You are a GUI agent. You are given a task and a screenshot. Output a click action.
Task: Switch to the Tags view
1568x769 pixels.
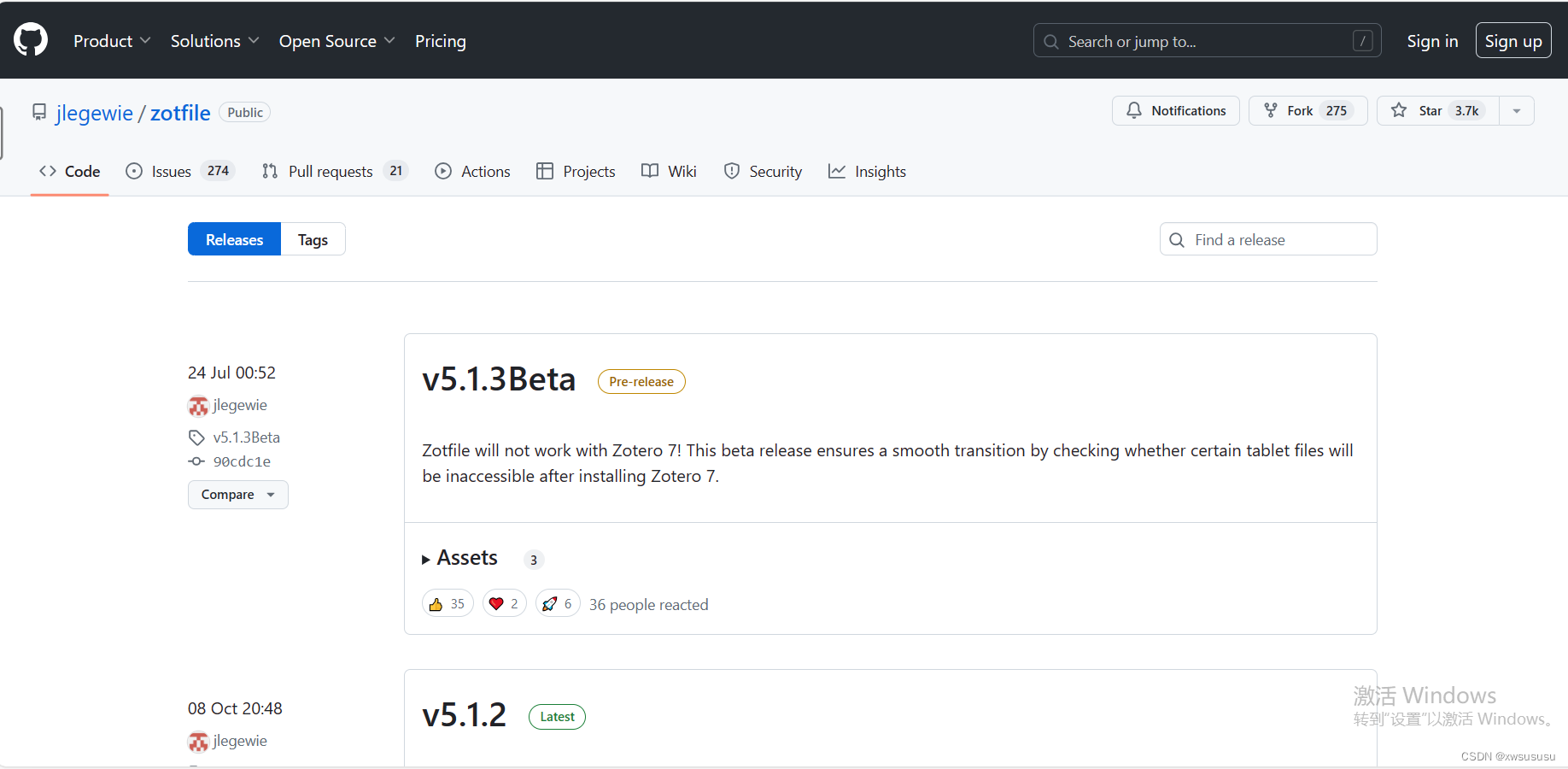(313, 239)
